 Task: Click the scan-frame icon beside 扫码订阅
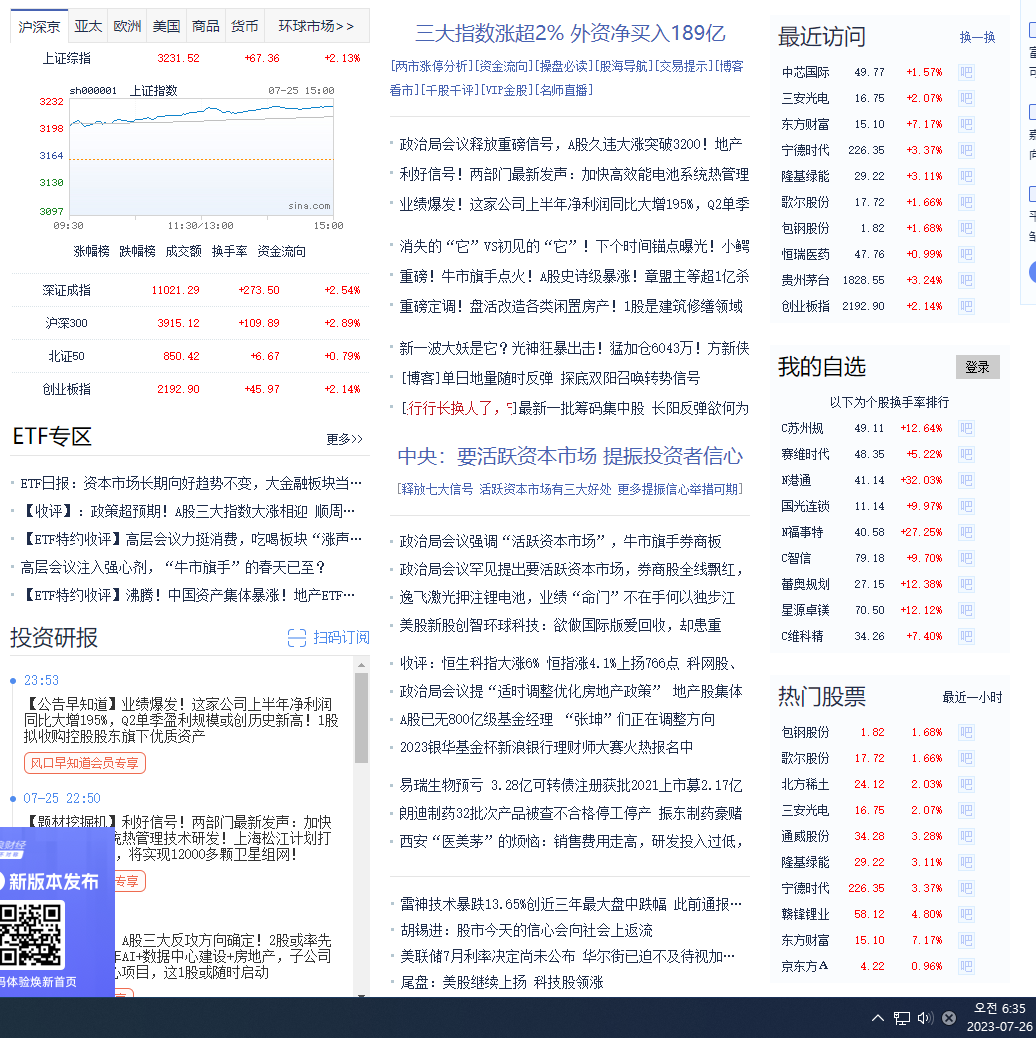coord(297,637)
